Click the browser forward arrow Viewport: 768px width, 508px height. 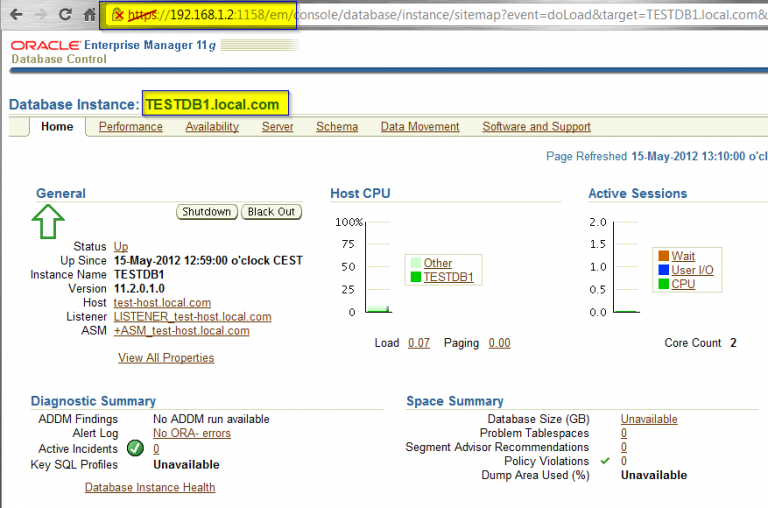(x=41, y=15)
